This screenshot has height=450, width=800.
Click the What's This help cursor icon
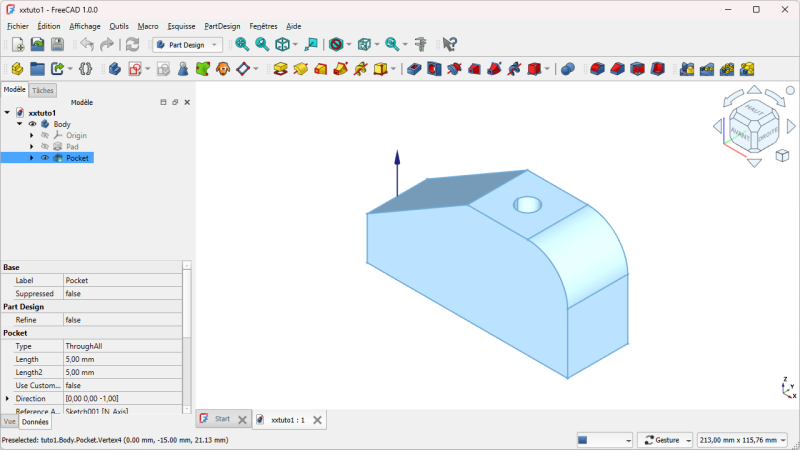tap(449, 44)
